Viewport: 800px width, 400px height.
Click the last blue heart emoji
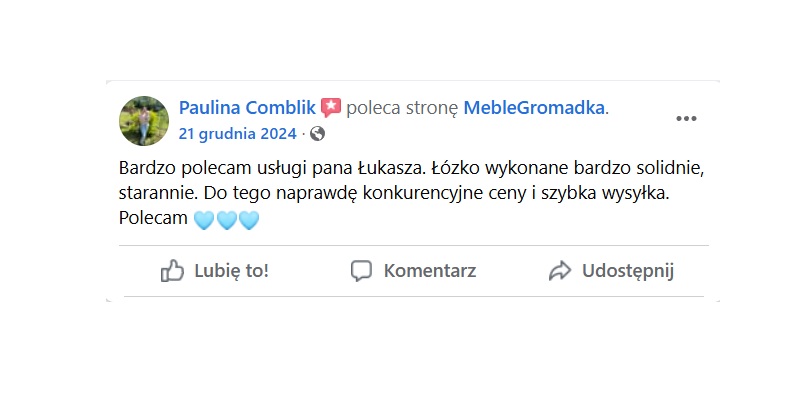(x=248, y=219)
